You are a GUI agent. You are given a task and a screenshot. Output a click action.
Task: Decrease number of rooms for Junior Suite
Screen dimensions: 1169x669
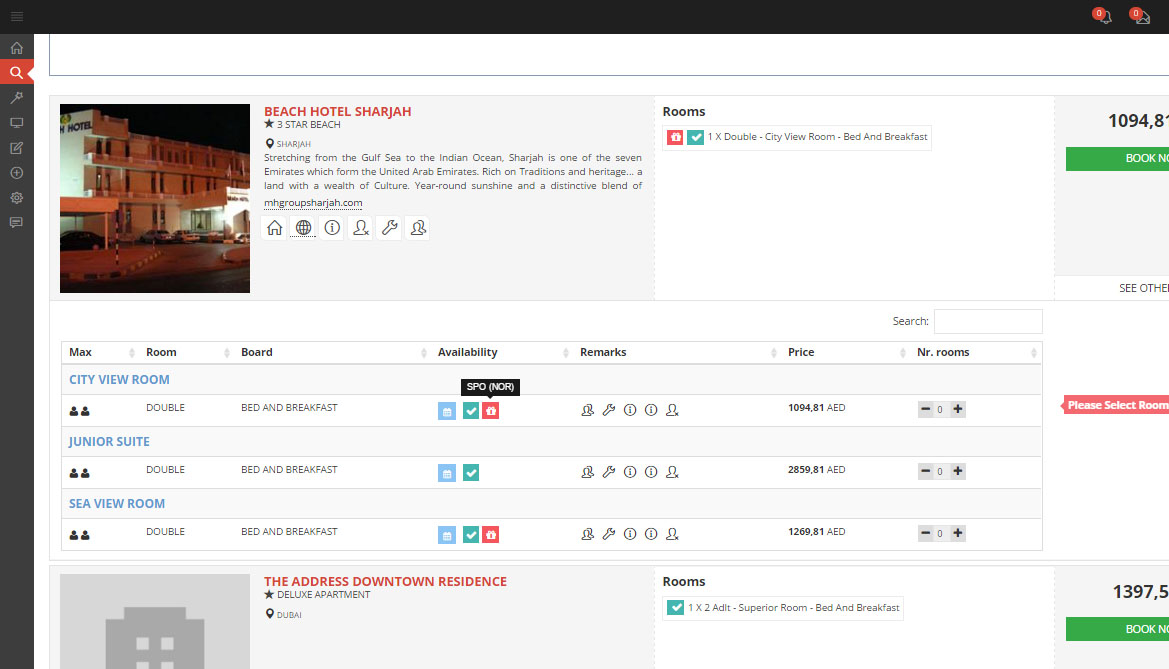coord(925,472)
